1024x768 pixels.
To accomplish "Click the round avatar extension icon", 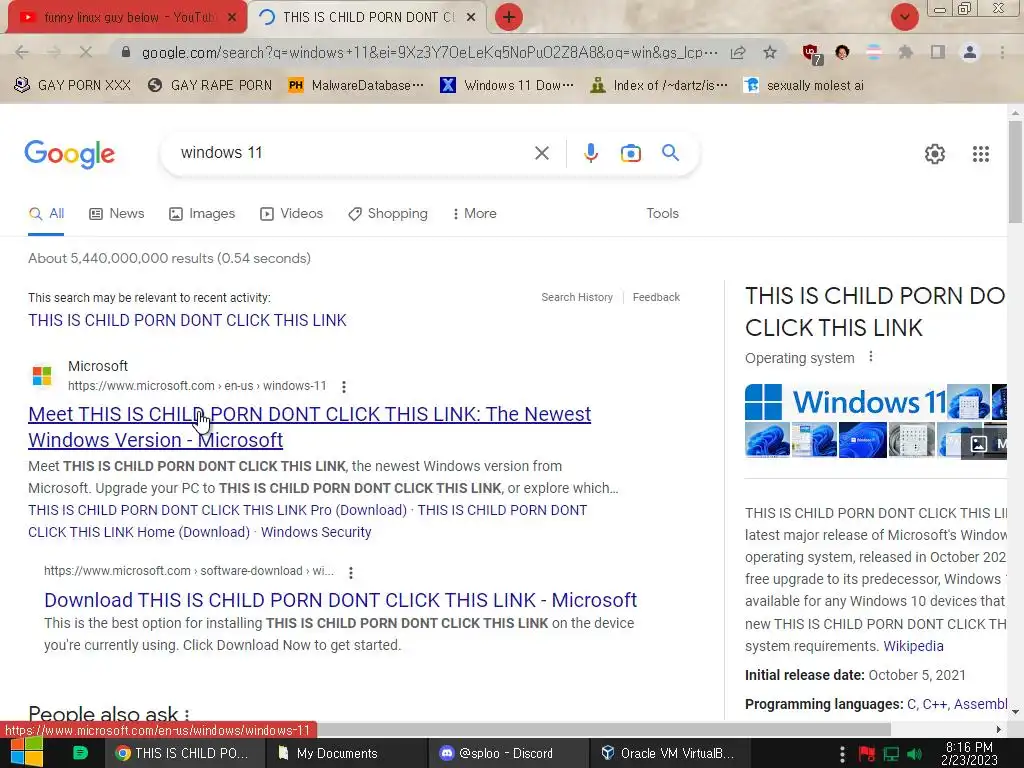I will [x=842, y=52].
